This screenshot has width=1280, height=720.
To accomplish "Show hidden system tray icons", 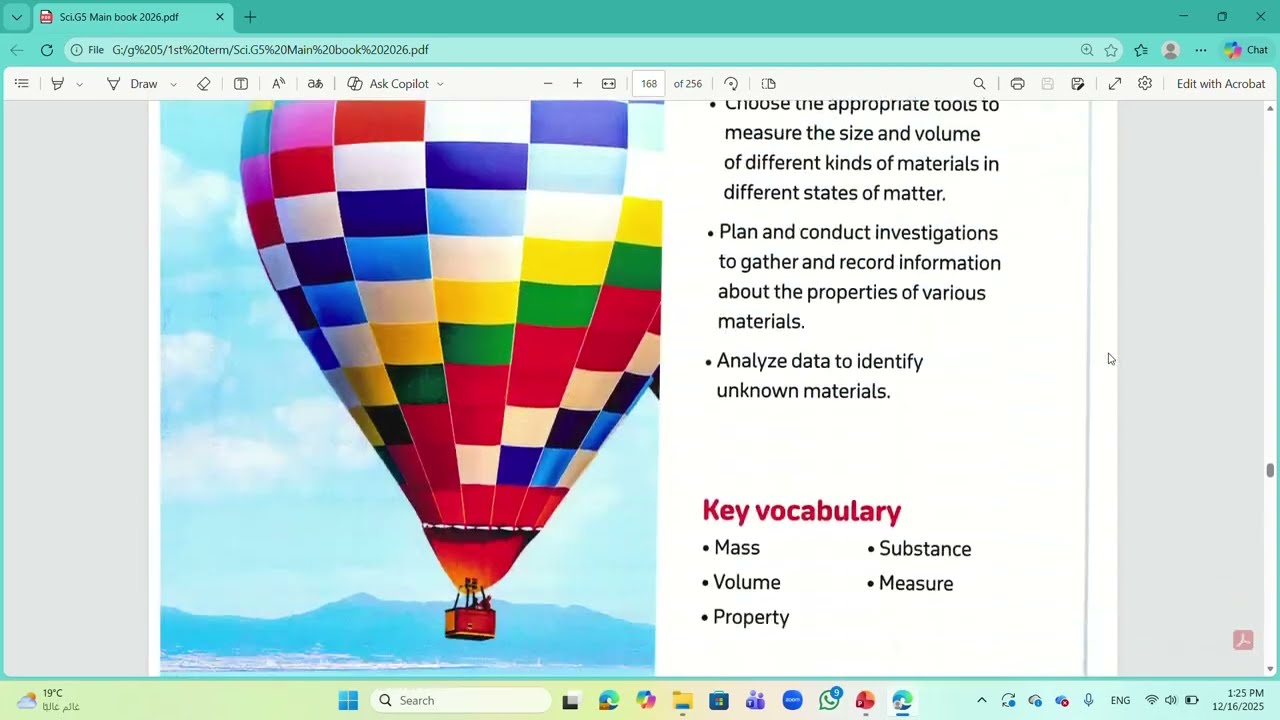I will [x=981, y=701].
